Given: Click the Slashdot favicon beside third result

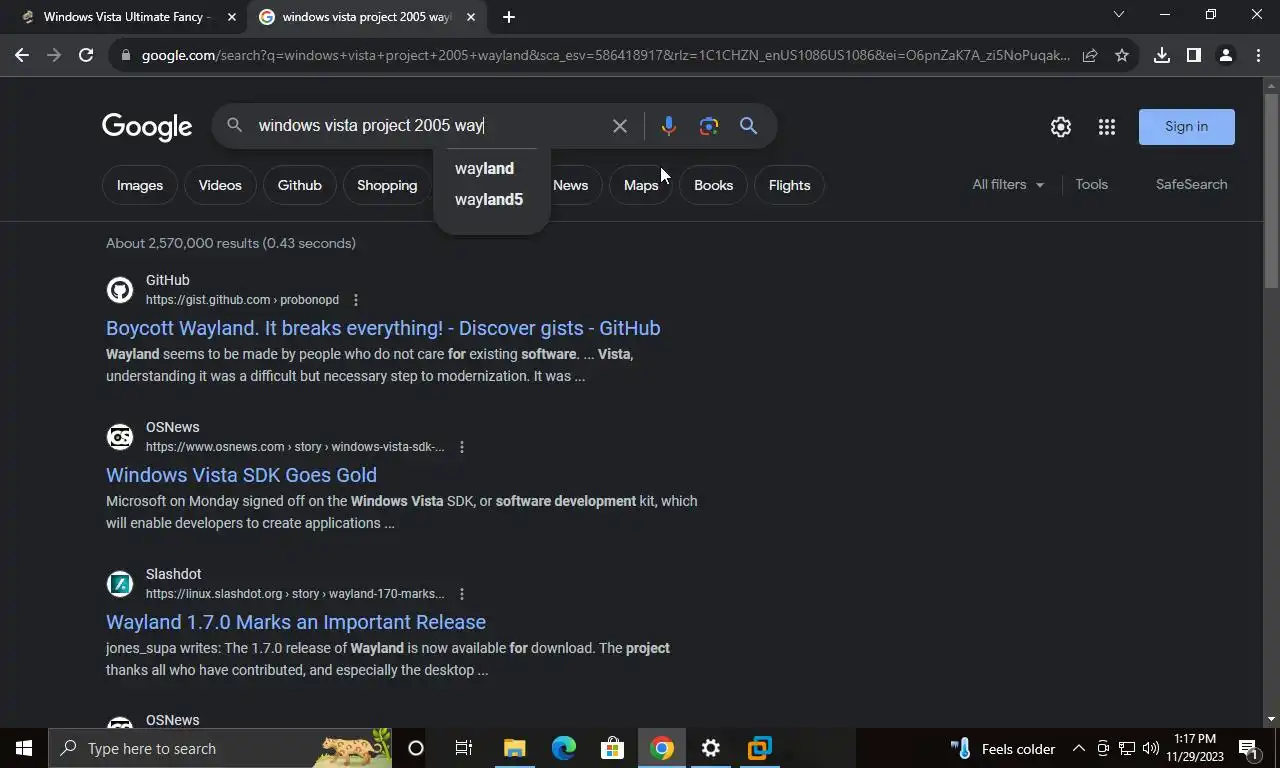Looking at the screenshot, I should (x=120, y=584).
